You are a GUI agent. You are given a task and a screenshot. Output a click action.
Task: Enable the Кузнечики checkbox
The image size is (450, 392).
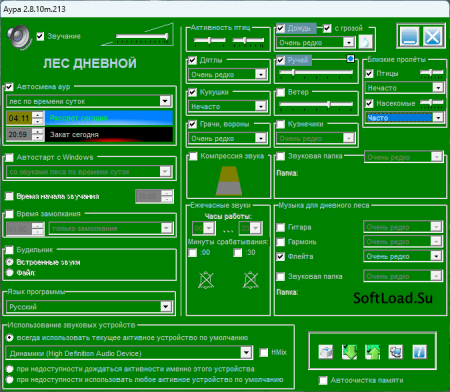click(x=281, y=124)
